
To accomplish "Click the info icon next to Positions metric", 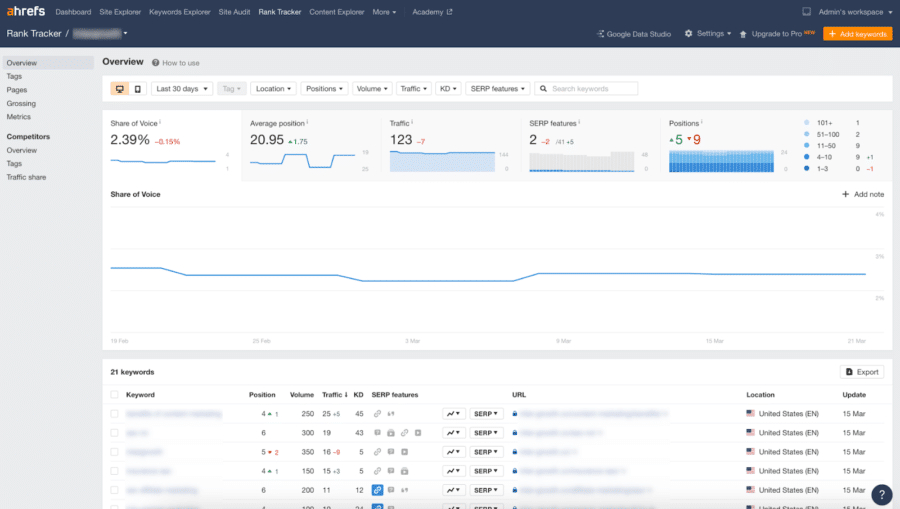I will [x=702, y=122].
